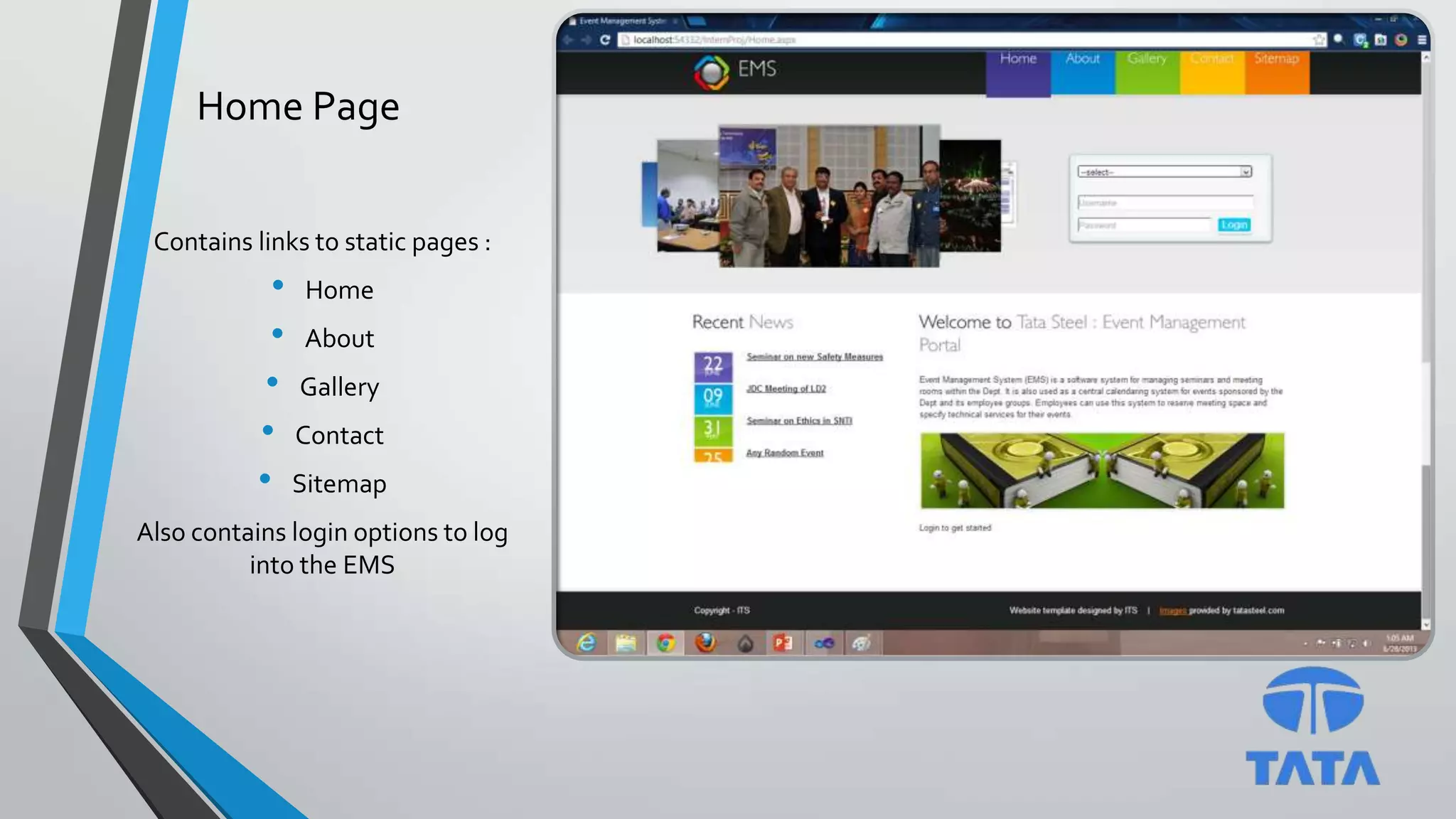This screenshot has height=819, width=1456.
Task: Open Internet Explorer from the taskbar
Action: click(587, 643)
